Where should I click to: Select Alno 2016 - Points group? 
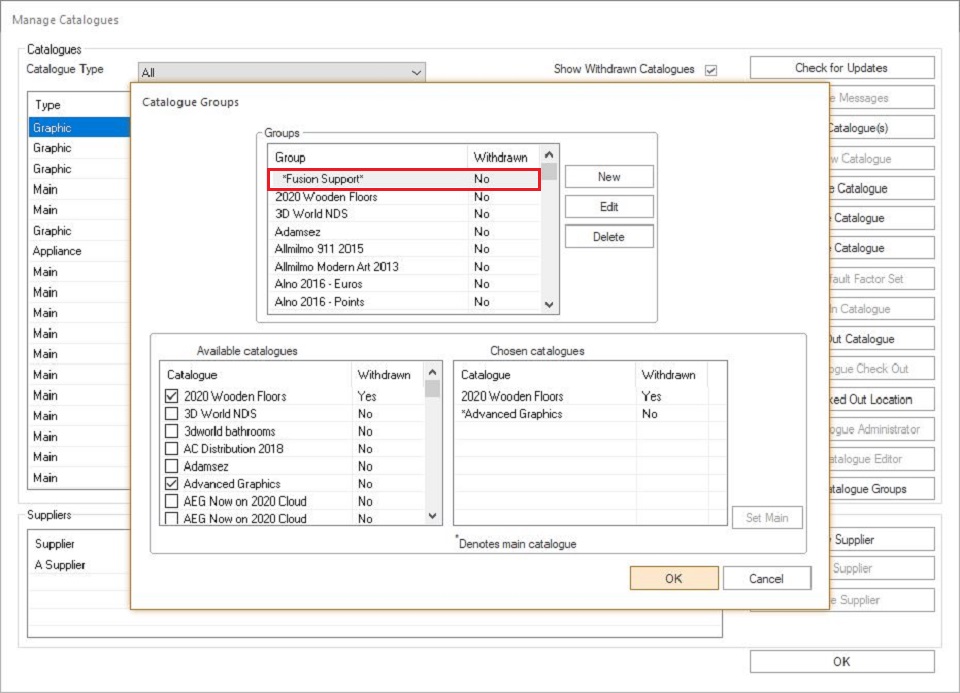[404, 301]
